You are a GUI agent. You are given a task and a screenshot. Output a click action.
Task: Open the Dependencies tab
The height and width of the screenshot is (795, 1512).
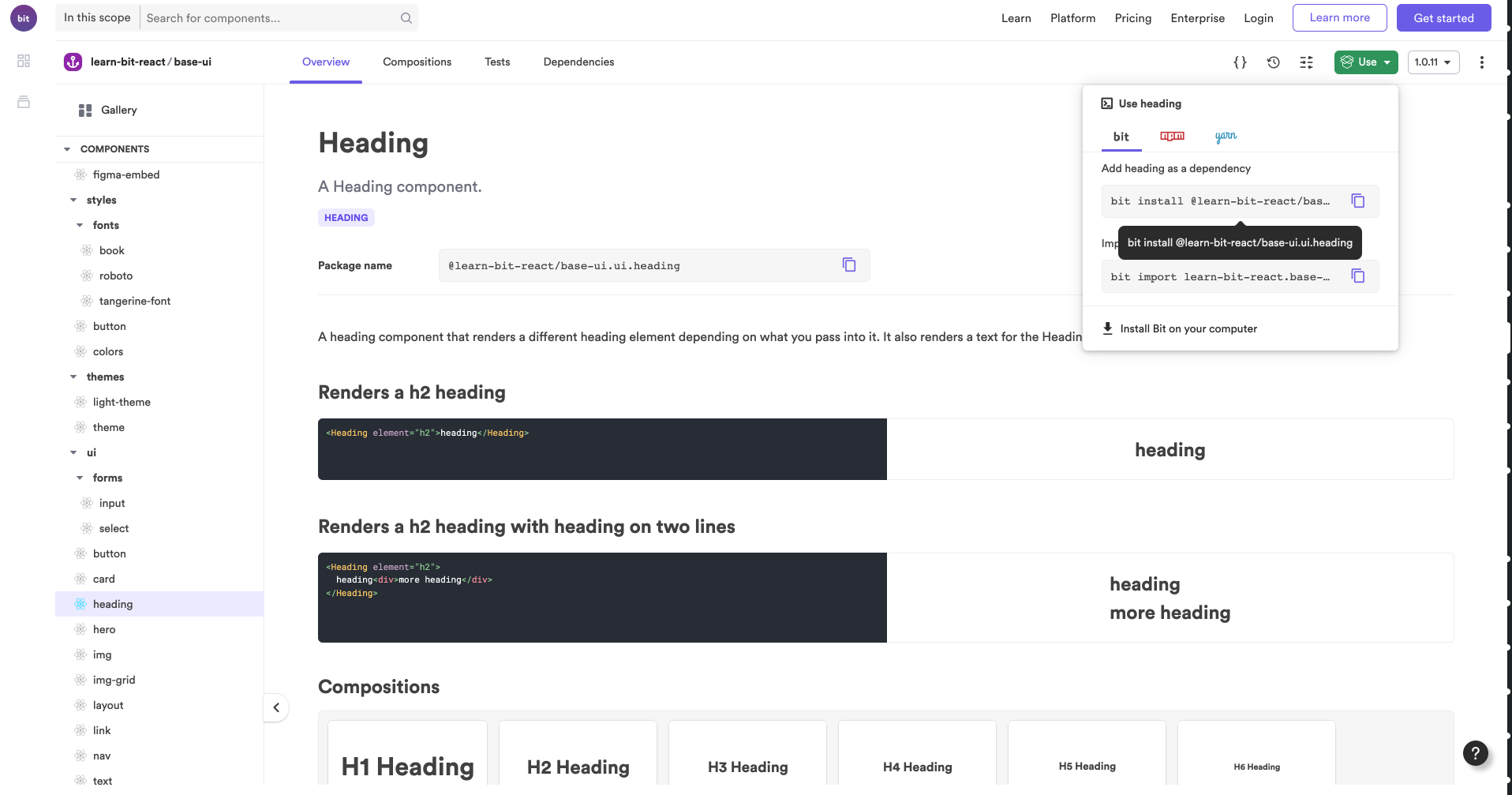click(578, 62)
